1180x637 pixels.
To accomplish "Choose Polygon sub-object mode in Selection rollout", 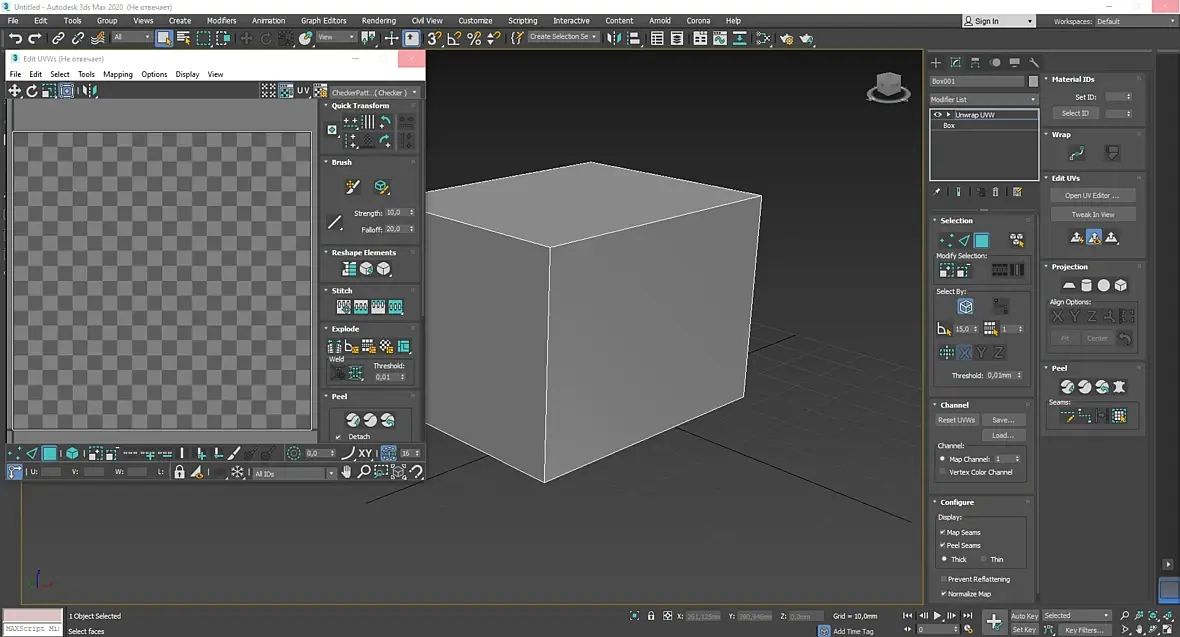I will [982, 240].
